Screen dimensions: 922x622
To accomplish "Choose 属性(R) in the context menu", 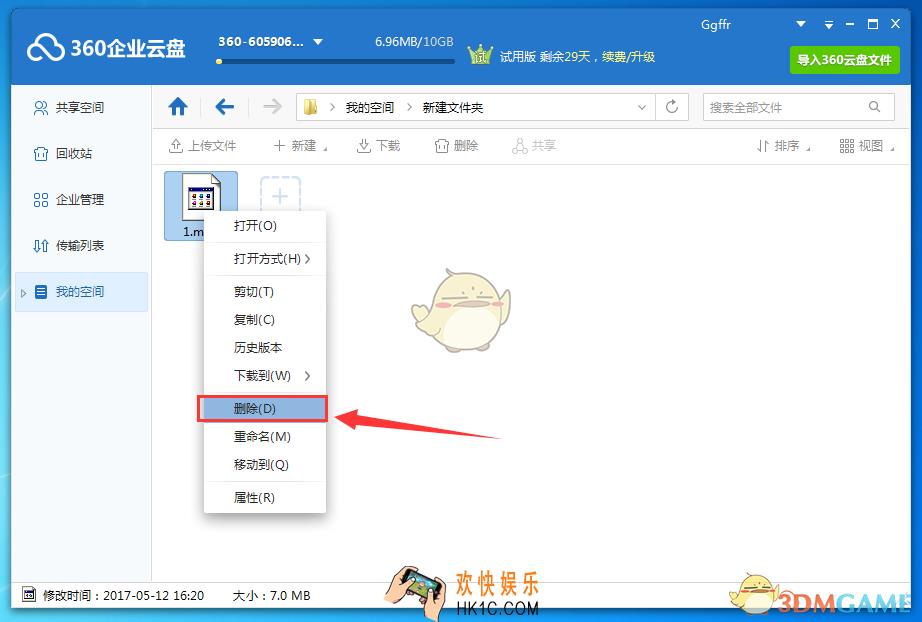I will click(265, 497).
